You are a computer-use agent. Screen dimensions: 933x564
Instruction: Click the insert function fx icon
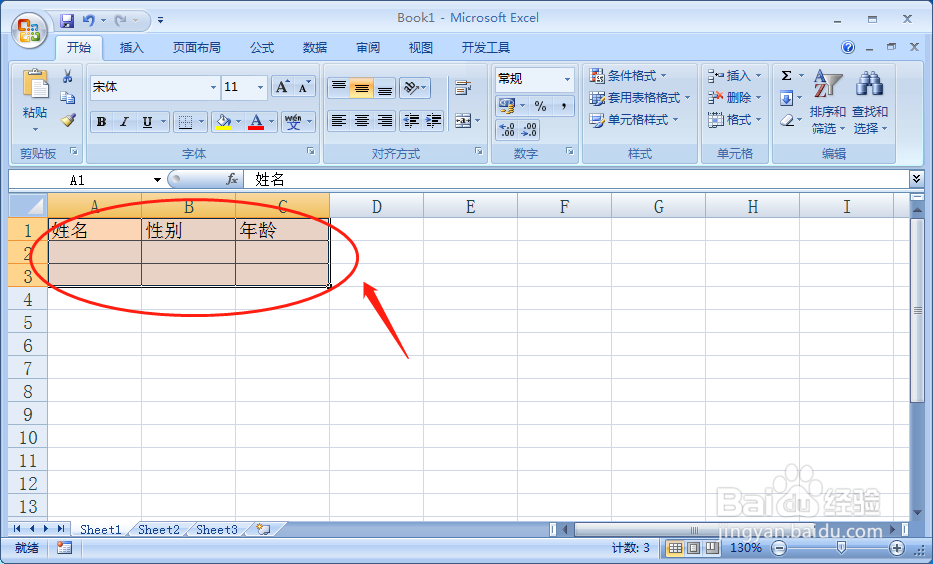[232, 179]
